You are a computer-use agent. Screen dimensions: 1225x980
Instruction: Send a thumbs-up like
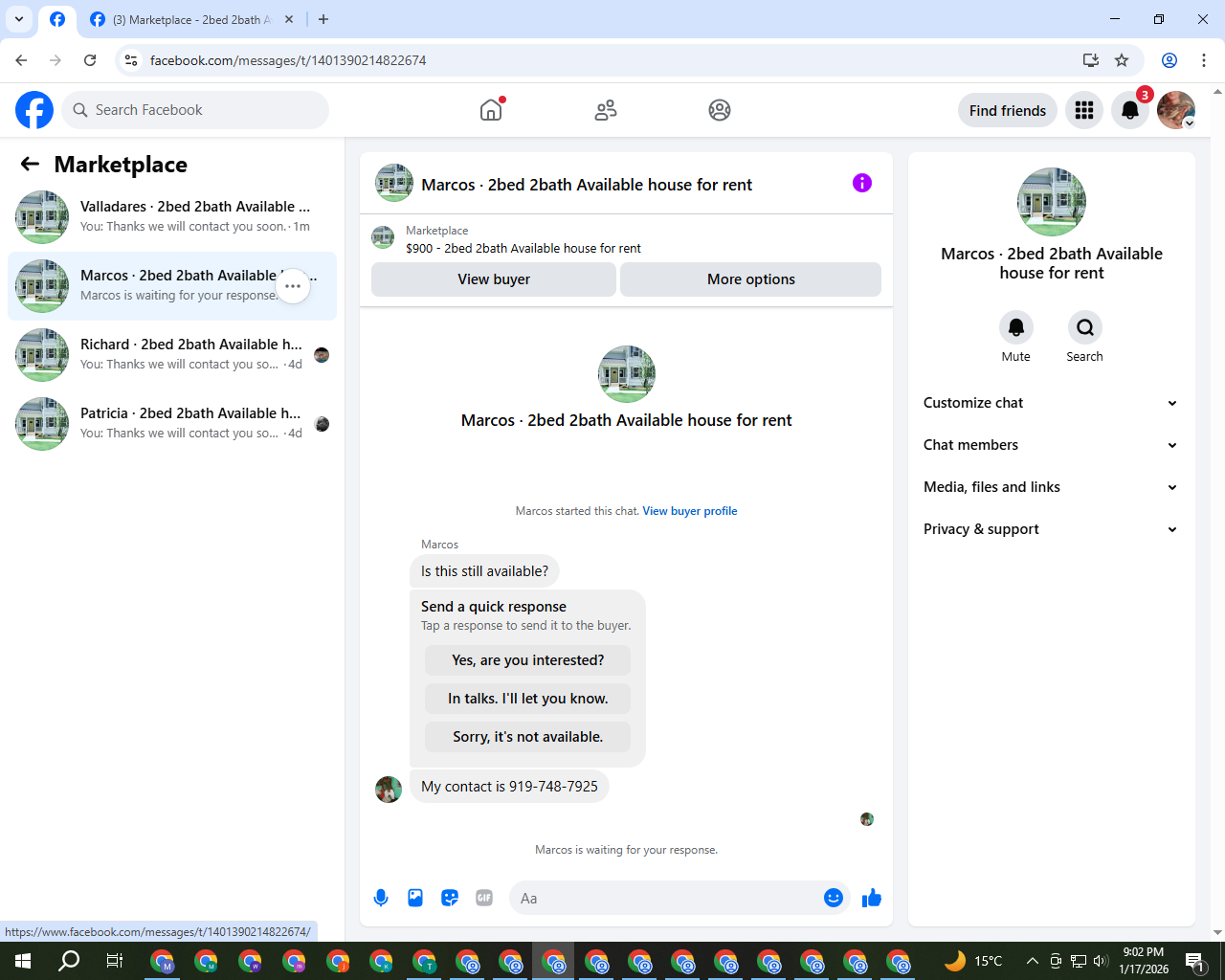coord(872,898)
